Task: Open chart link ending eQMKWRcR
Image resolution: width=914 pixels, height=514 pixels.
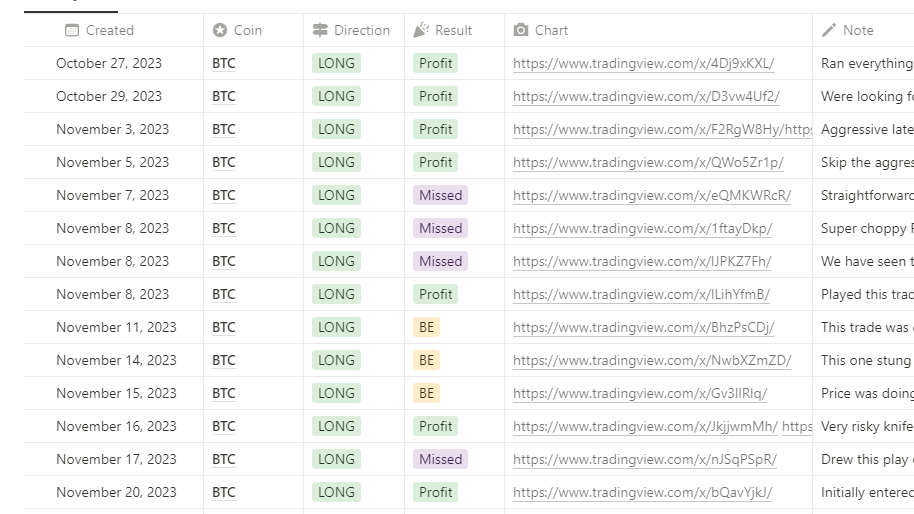Action: click(x=652, y=195)
